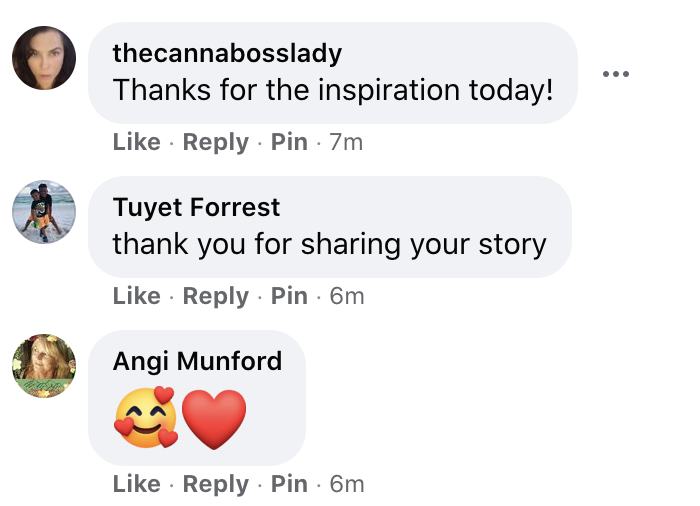Open Angi Munford's profile name link
Viewport: 700px width, 506px height.
(x=197, y=360)
